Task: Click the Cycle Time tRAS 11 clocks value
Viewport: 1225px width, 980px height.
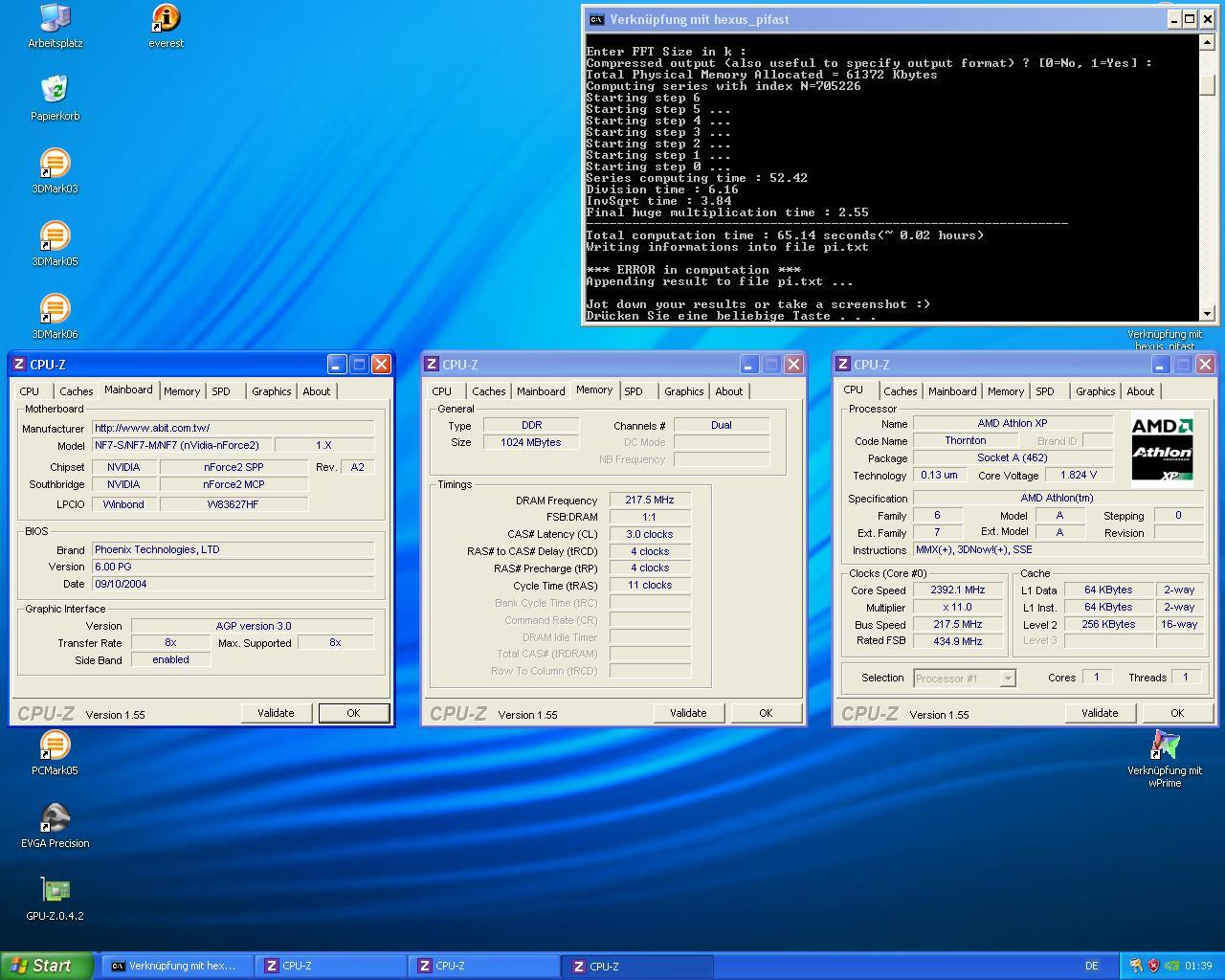Action: [x=650, y=586]
